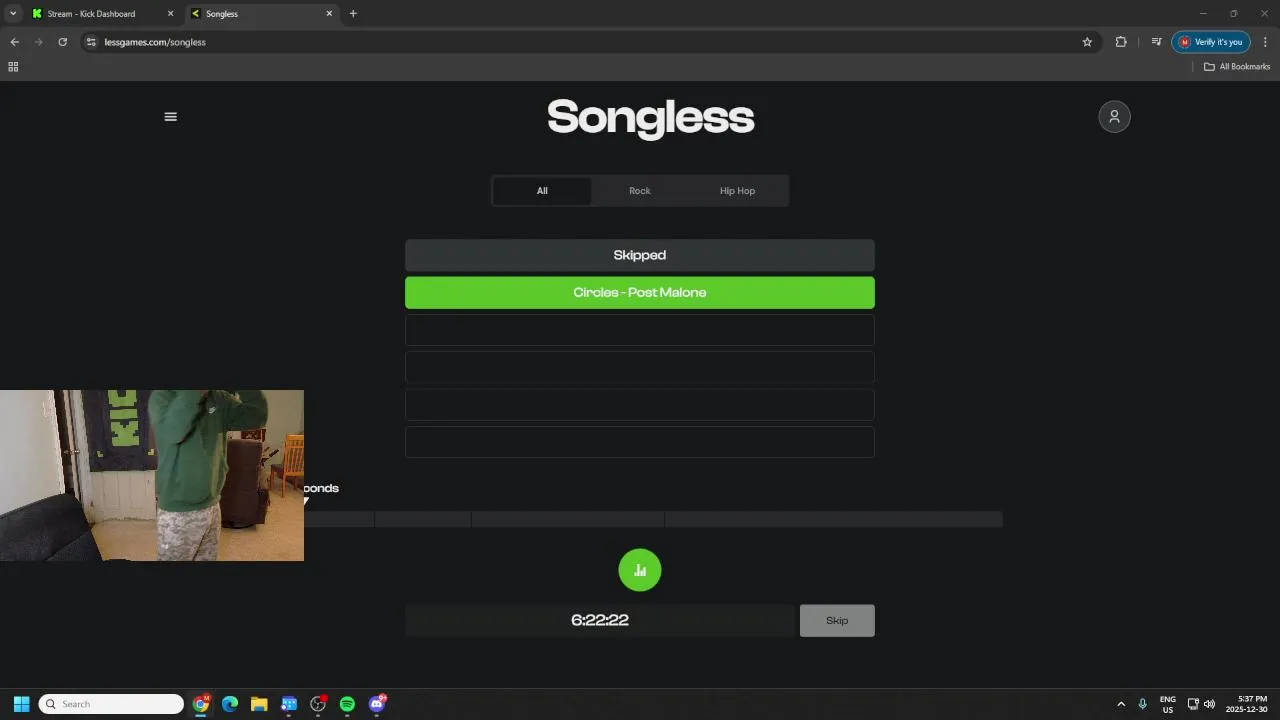Image resolution: width=1280 pixels, height=720 pixels.
Task: Open media controls icon in toolbar
Action: pyautogui.click(x=1156, y=42)
